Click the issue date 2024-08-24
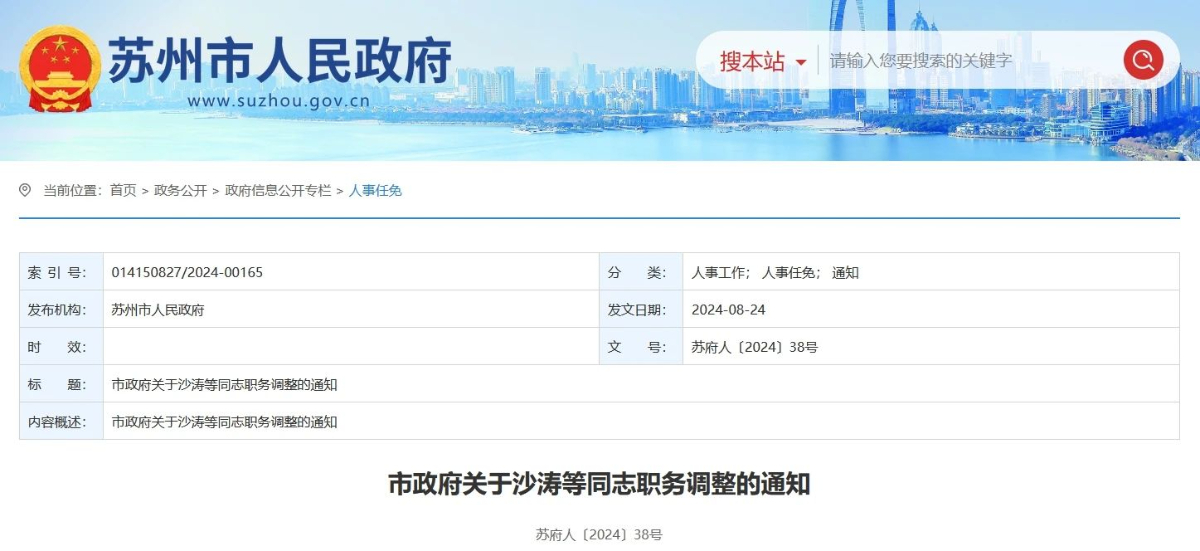The height and width of the screenshot is (551, 1200). [x=728, y=310]
